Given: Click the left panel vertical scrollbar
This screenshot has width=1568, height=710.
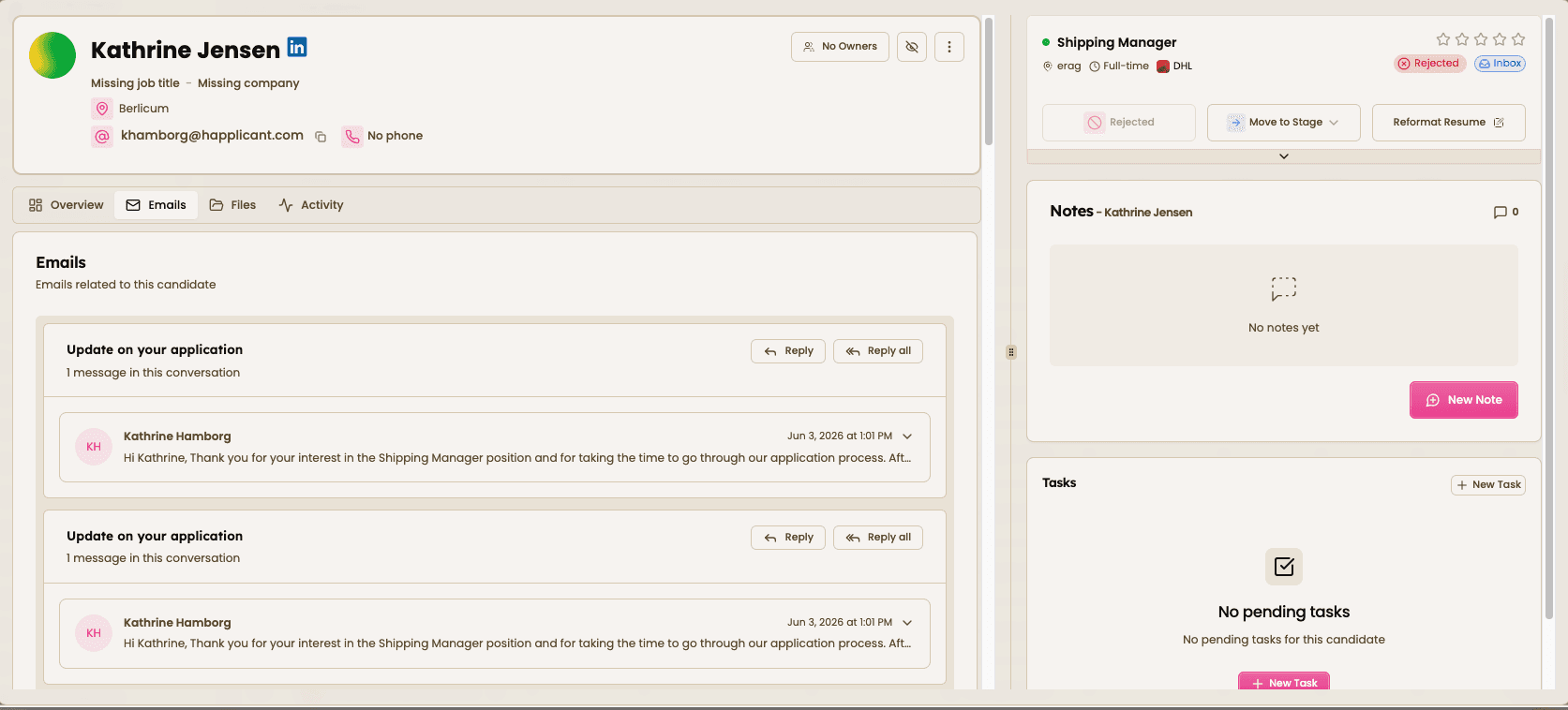Looking at the screenshot, I should point(989,81).
